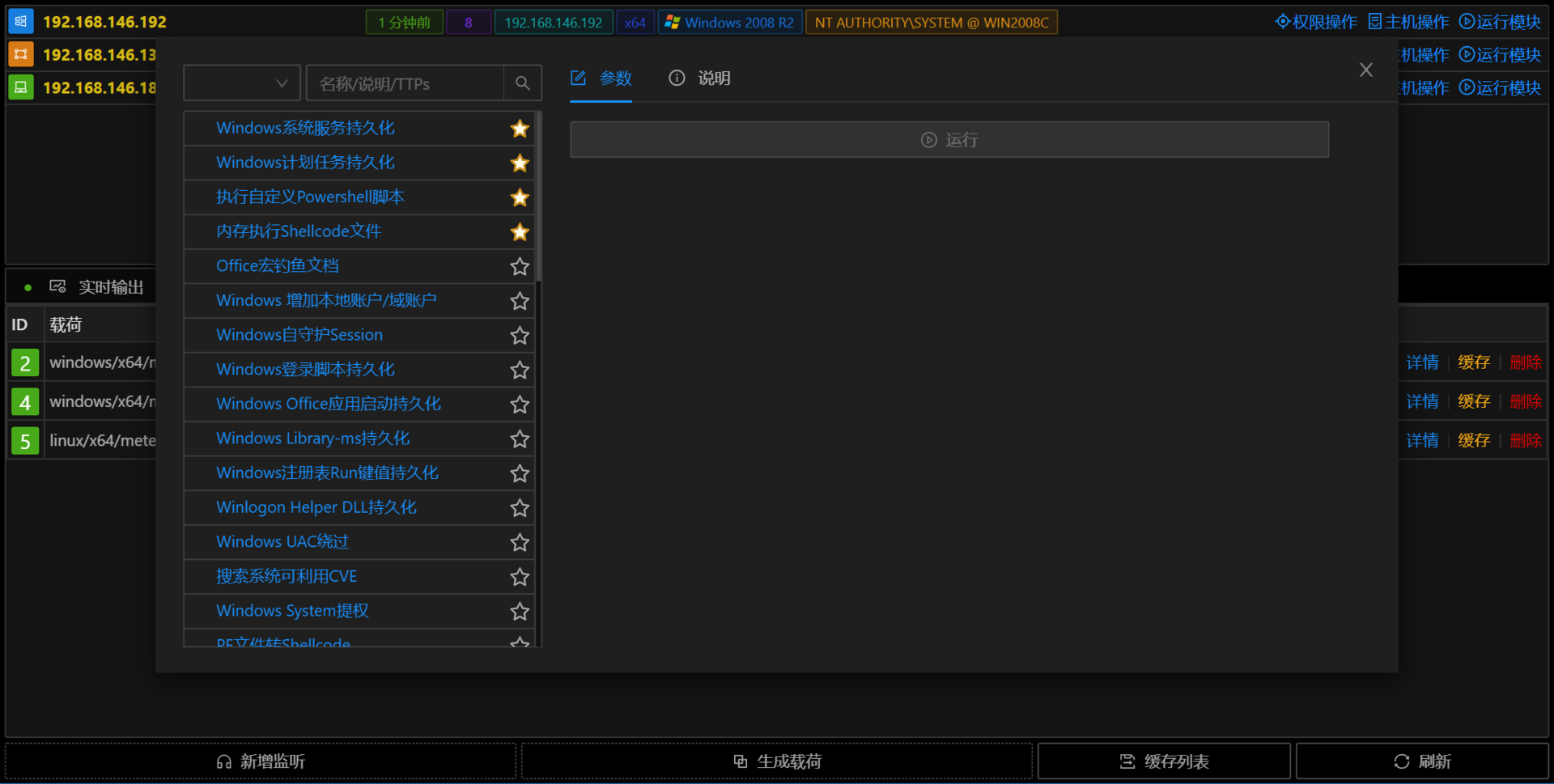Click 运行模块 on first host
This screenshot has height=784, width=1554.
1500,22
